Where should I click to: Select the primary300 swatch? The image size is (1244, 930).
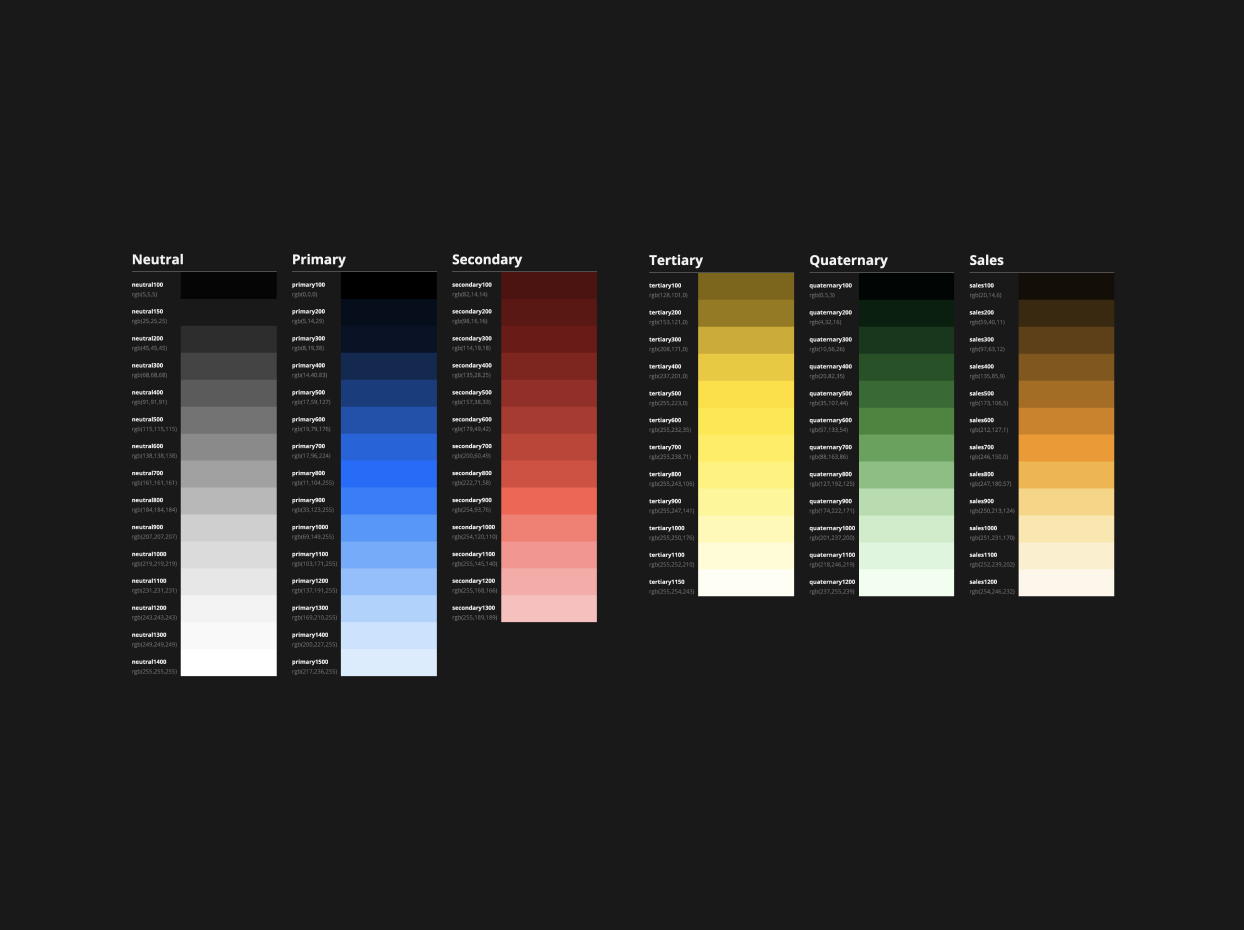(x=389, y=339)
